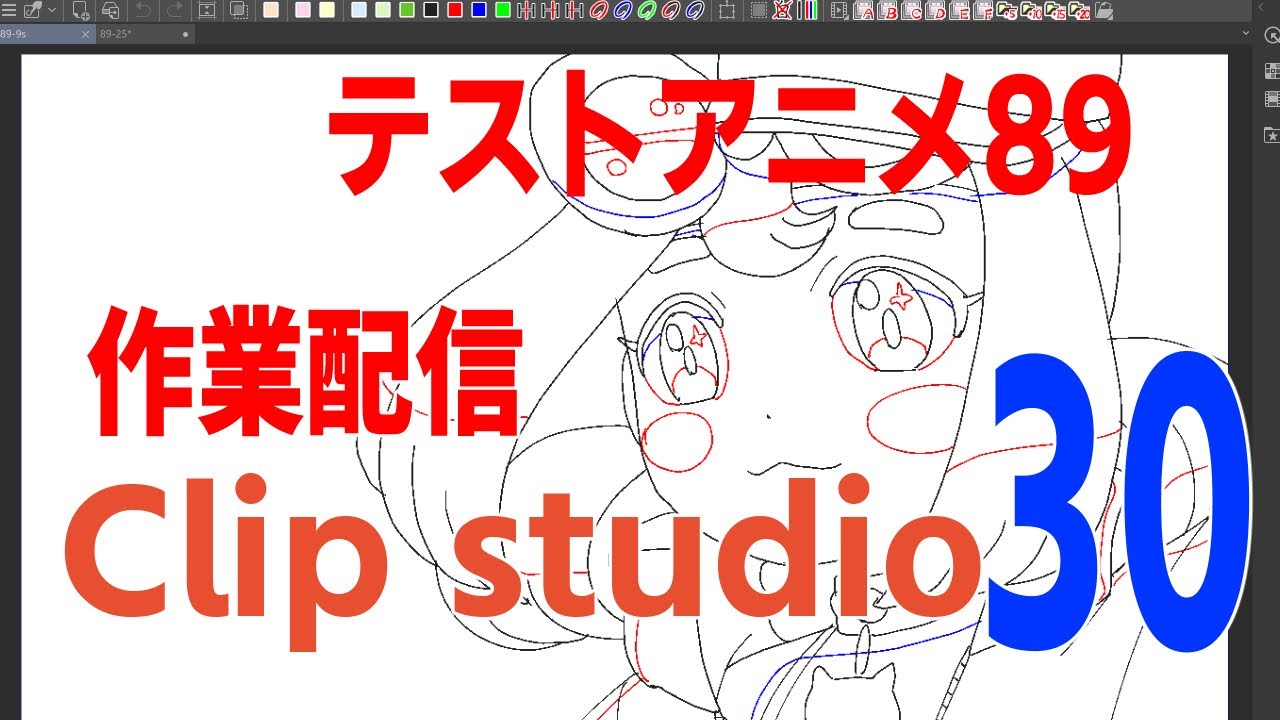Viewport: 1280px width, 720px height.
Task: Open the canvas tab list dropdown
Action: [1245, 33]
